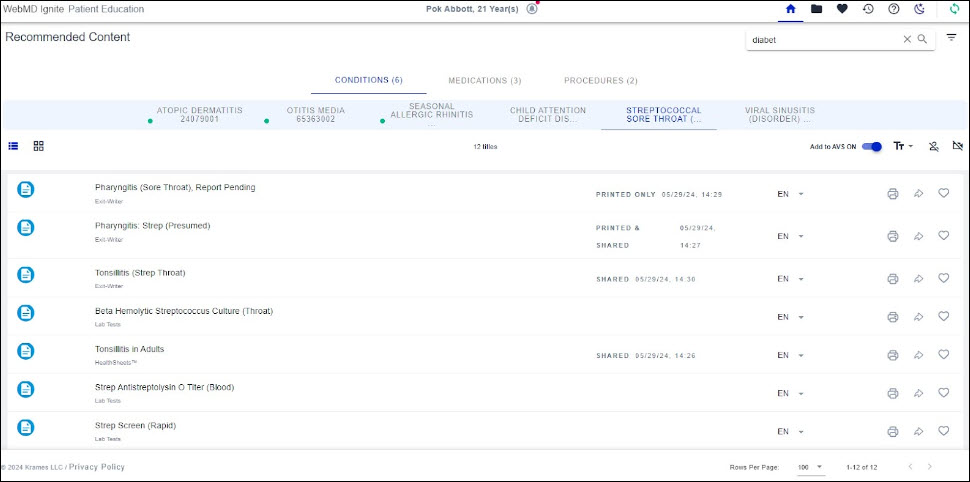The height and width of the screenshot is (482, 970).
Task: Switch to grid view layout
Action: pyautogui.click(x=38, y=146)
